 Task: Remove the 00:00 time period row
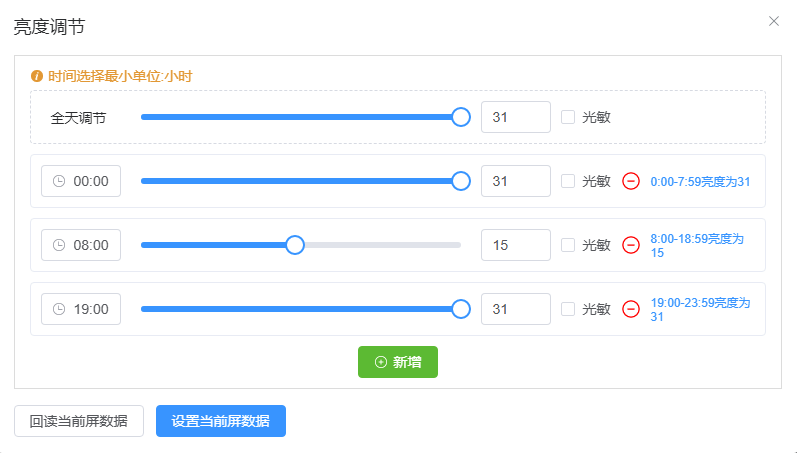pyautogui.click(x=631, y=181)
